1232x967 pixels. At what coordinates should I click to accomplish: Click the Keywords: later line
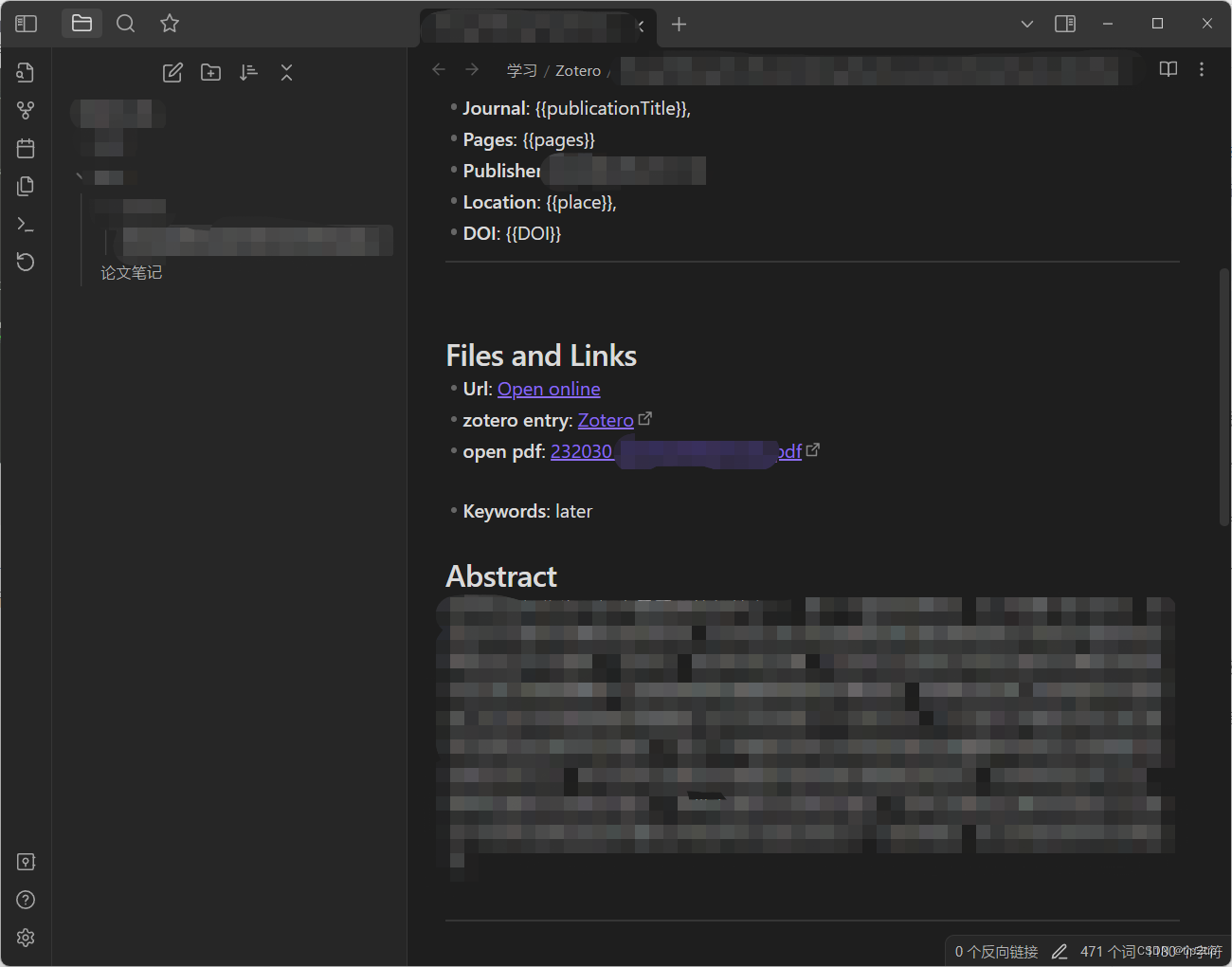click(527, 511)
